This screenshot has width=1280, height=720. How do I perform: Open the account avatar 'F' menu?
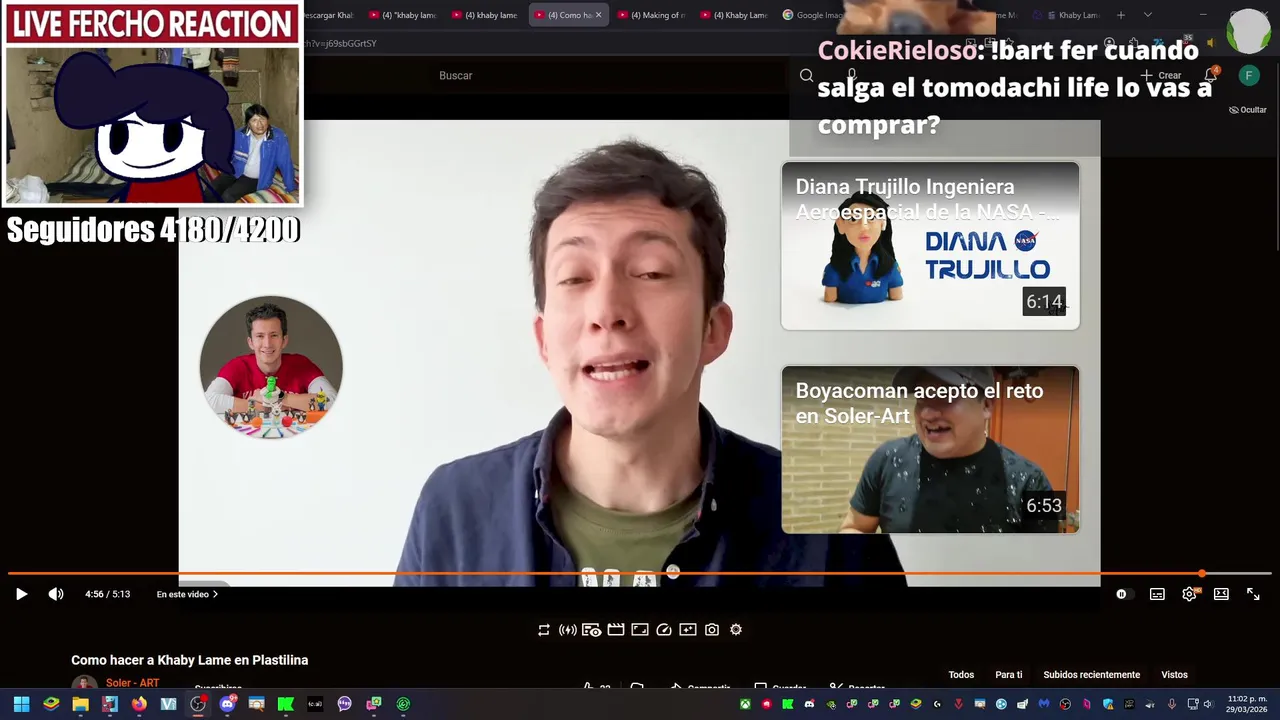(1249, 76)
